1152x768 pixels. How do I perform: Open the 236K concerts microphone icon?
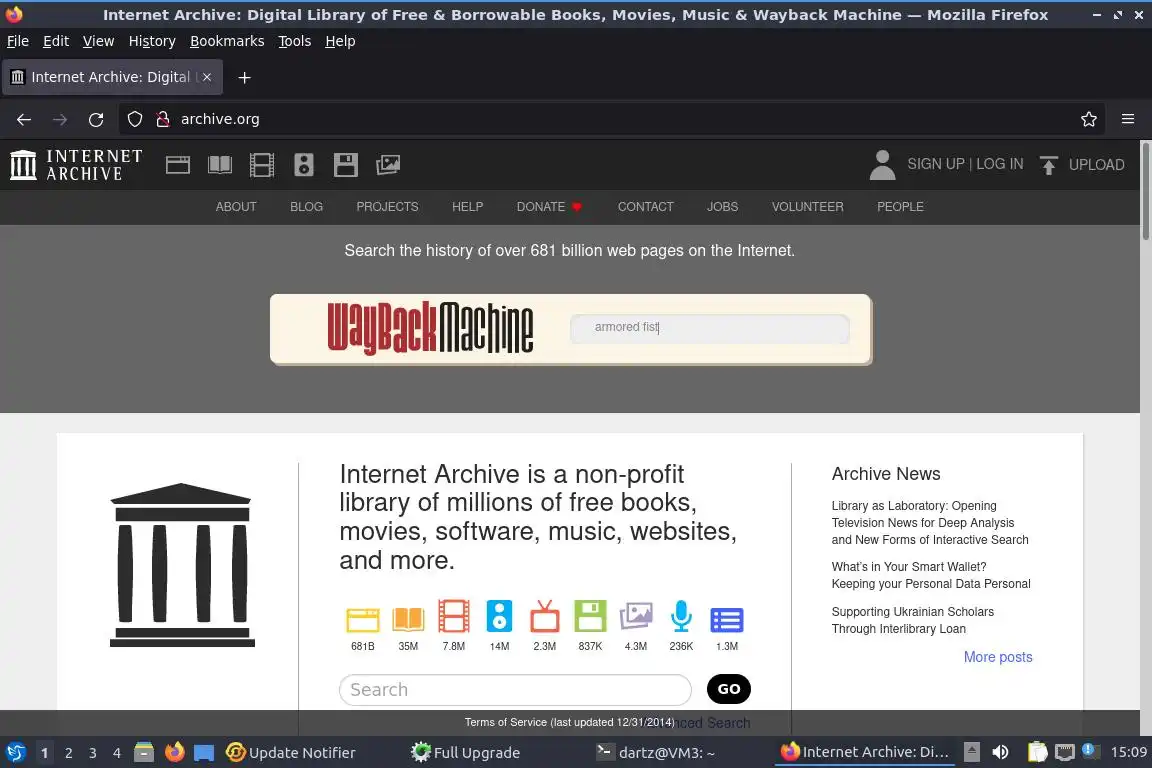pos(681,617)
